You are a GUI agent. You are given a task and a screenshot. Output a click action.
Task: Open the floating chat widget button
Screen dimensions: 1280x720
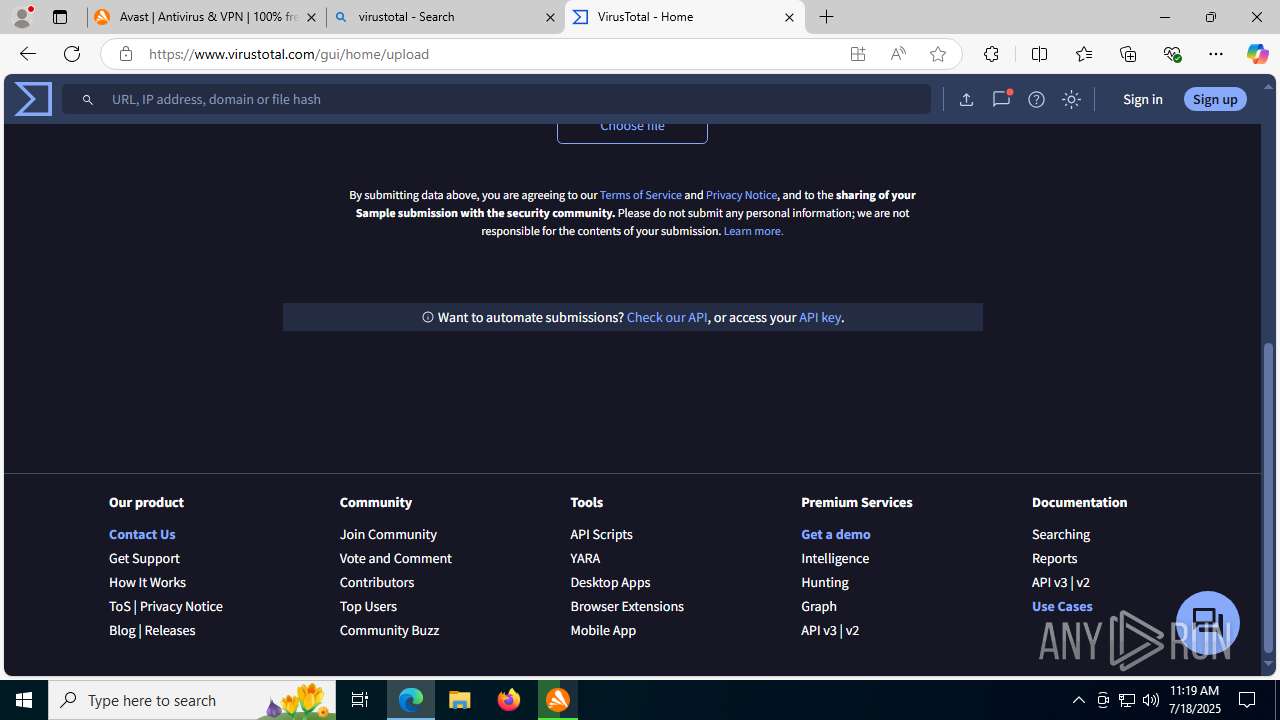pos(1207,622)
